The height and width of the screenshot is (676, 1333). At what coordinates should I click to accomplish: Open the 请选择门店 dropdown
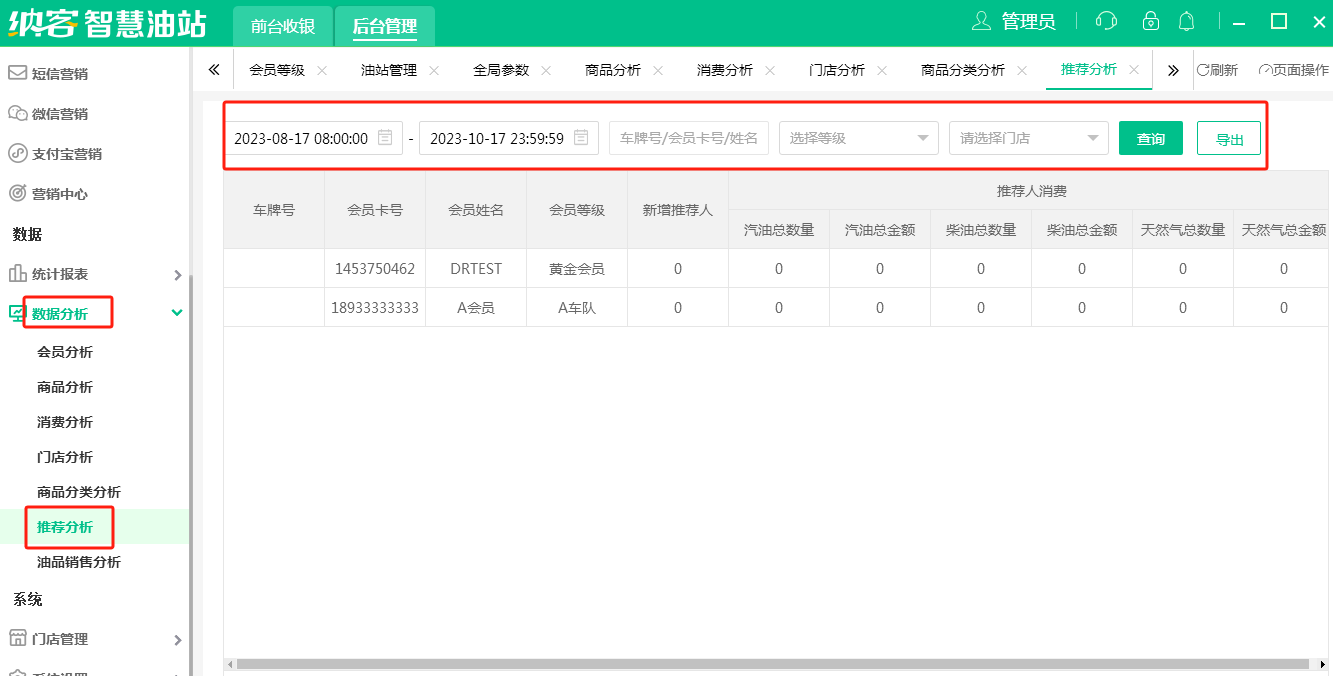[x=1028, y=138]
